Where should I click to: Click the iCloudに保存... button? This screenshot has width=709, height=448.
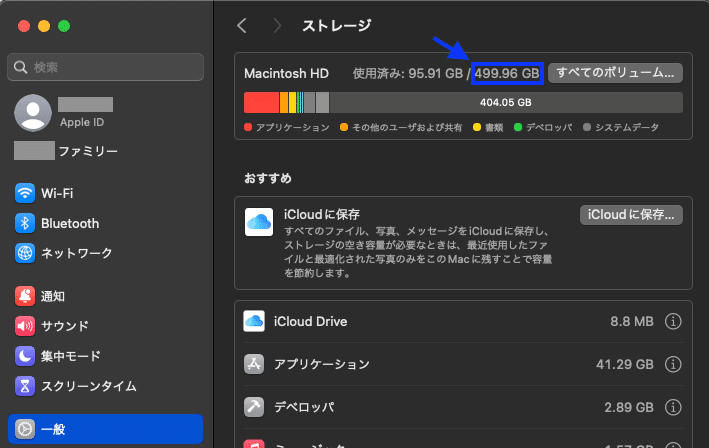[x=631, y=215]
